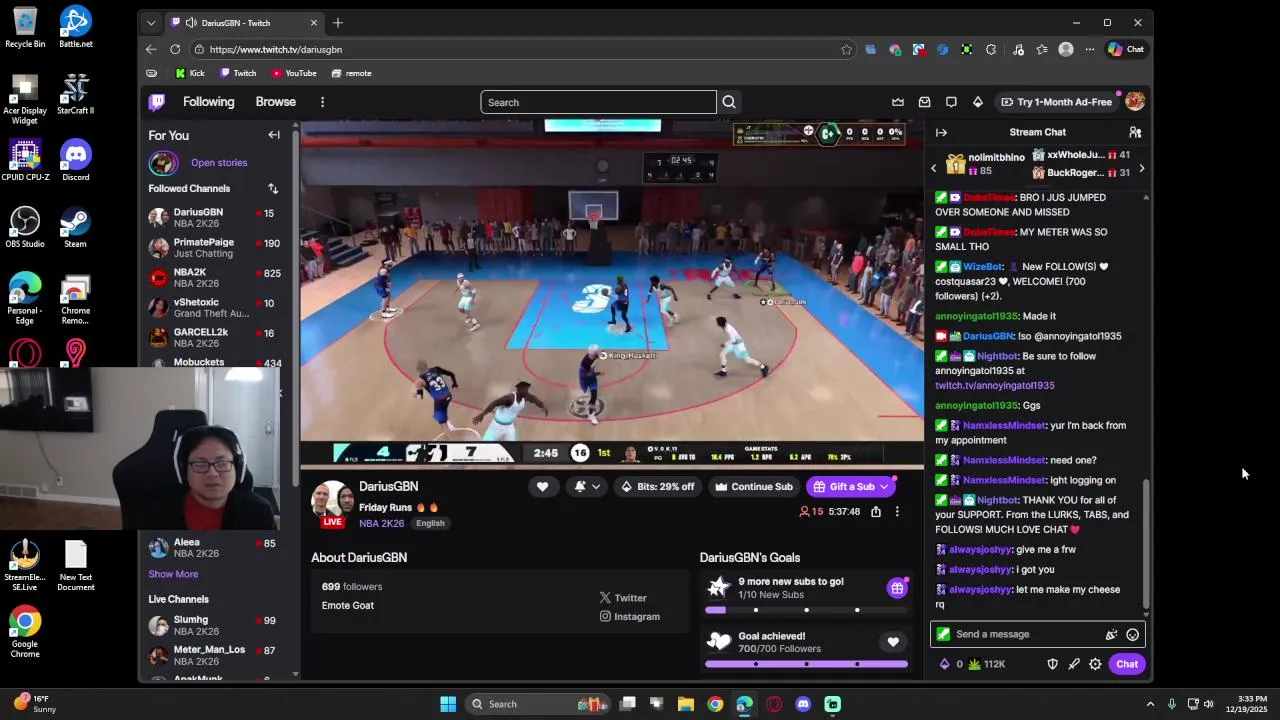The width and height of the screenshot is (1280, 720).
Task: Open the Whispers speech bubble icon
Action: 951,102
